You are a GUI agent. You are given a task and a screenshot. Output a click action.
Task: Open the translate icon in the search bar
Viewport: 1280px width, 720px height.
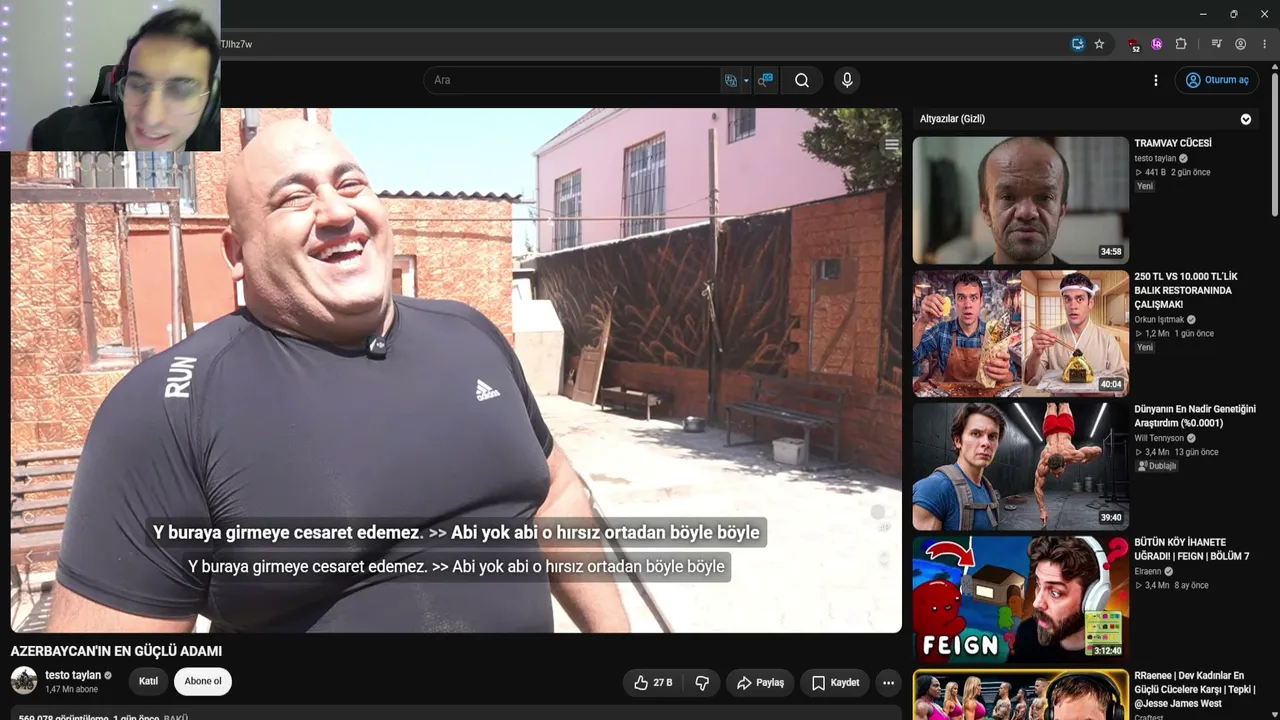click(731, 80)
